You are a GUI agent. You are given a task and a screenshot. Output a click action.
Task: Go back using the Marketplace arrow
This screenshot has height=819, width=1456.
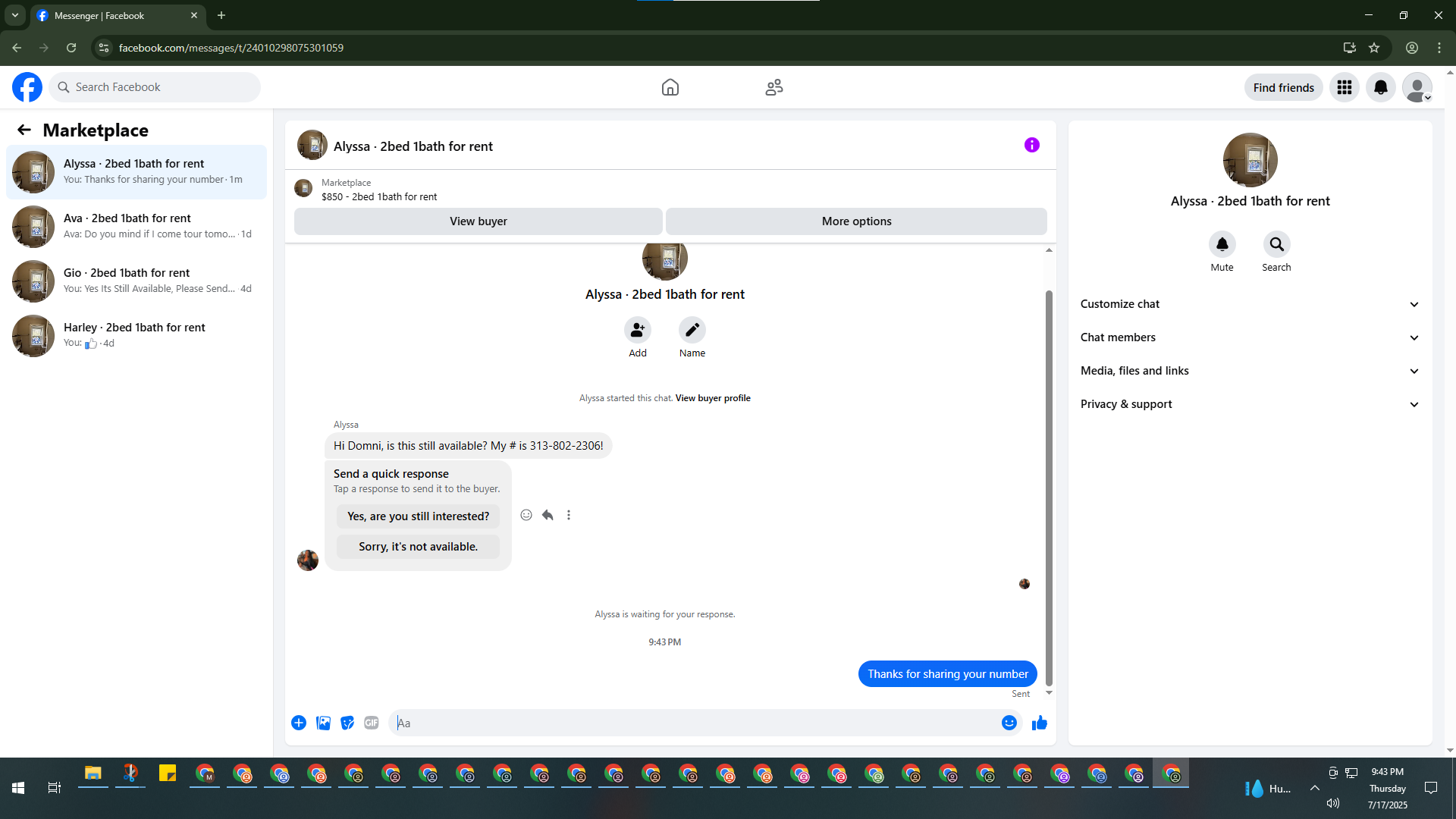(24, 130)
